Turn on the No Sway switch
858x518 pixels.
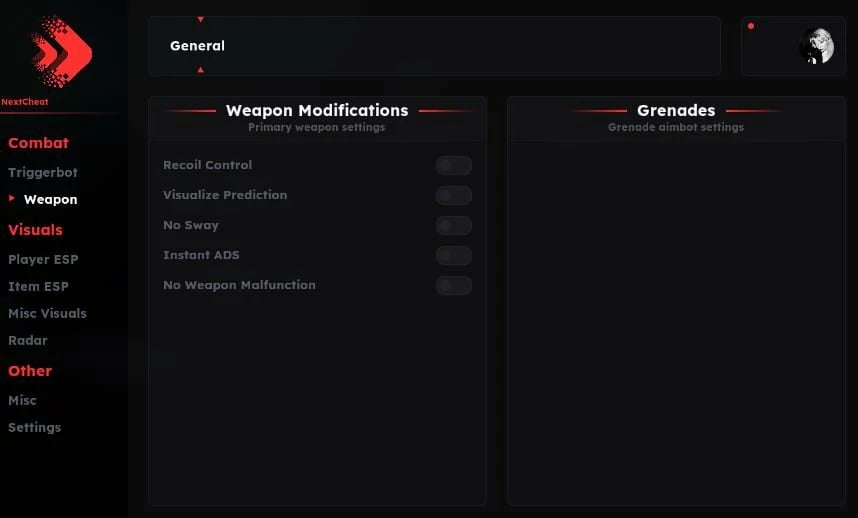(454, 225)
